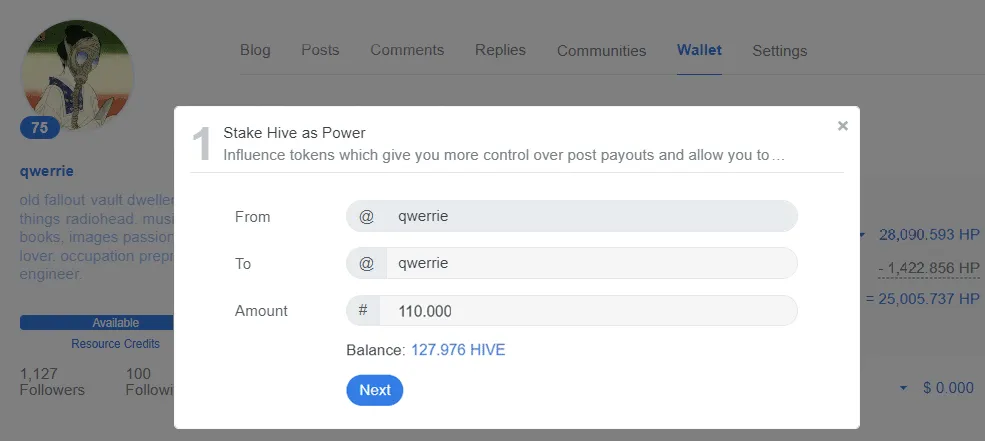Click the 28,090.593 HP value

pos(929,235)
